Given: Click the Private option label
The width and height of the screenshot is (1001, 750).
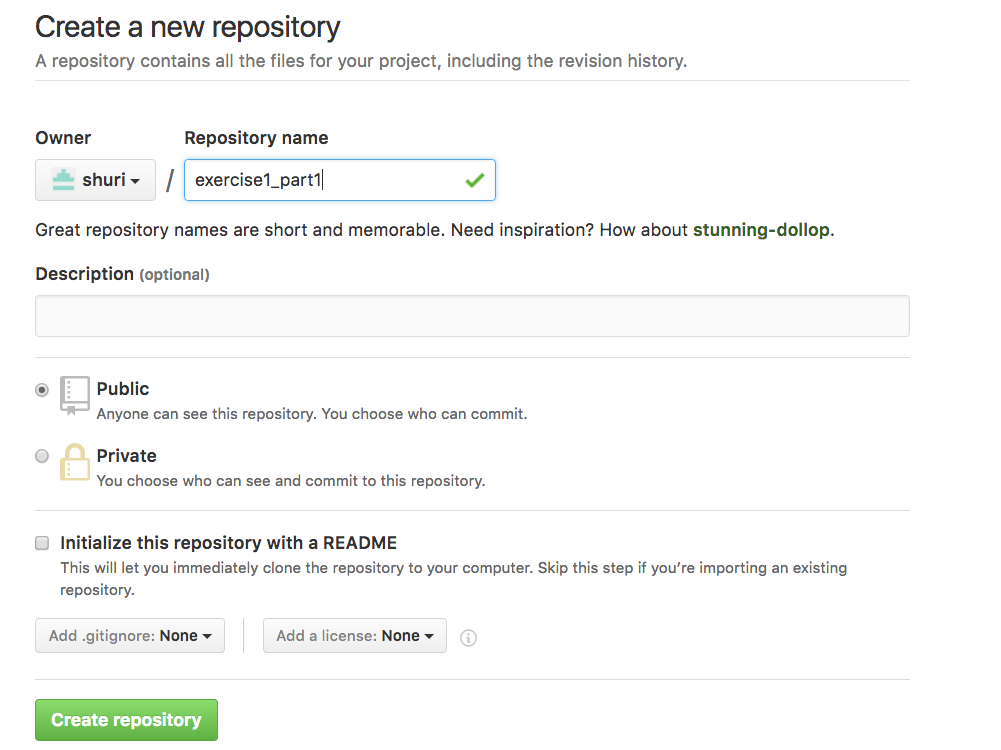Looking at the screenshot, I should pos(126,456).
